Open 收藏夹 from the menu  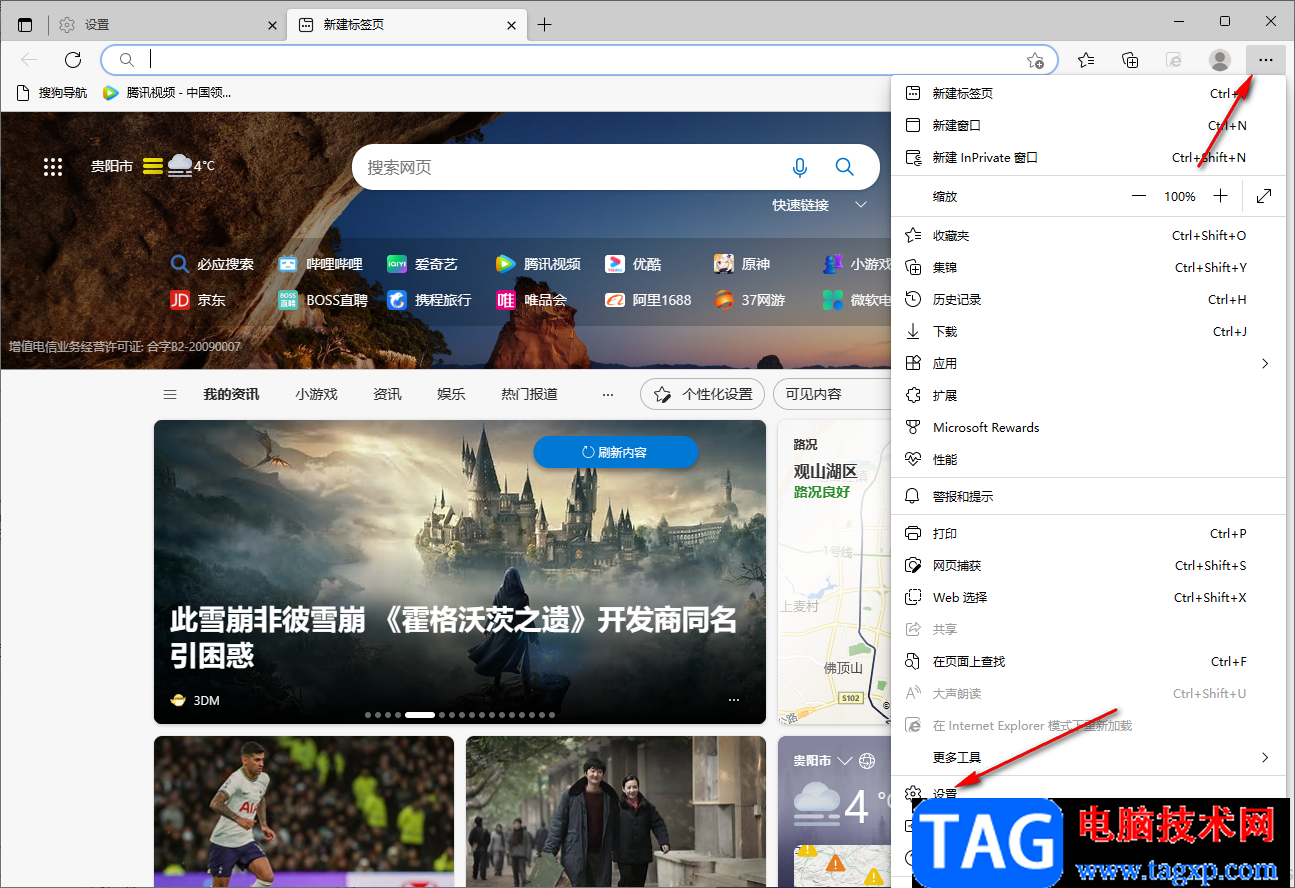1088,235
